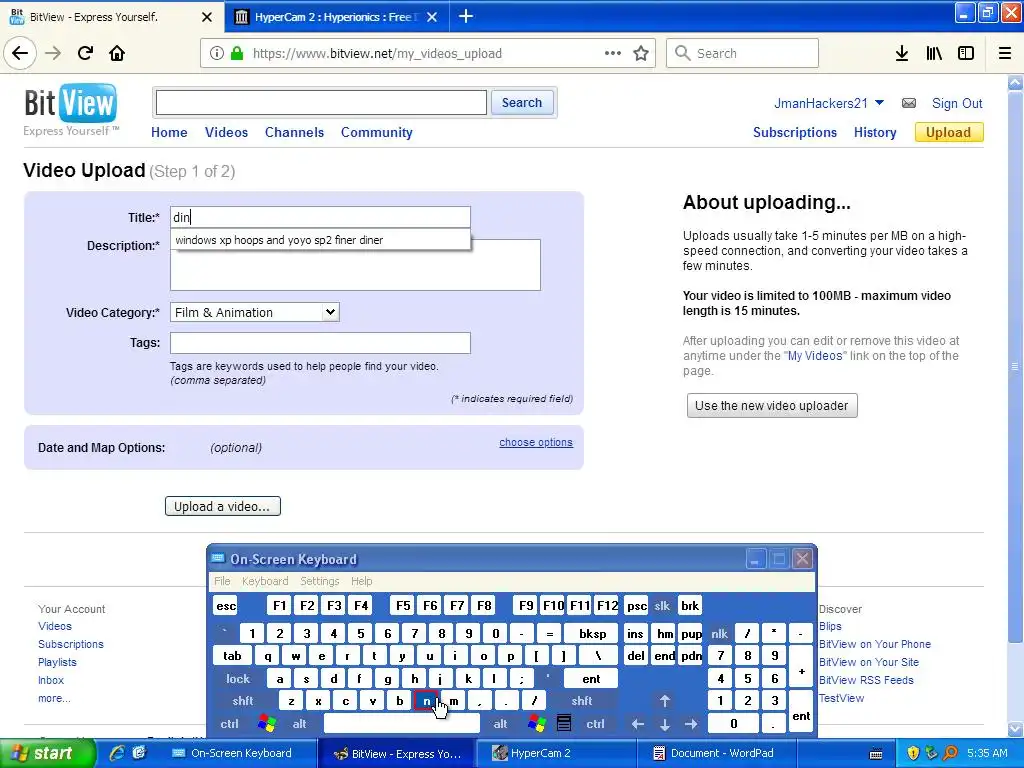Toggle the slk scroll lock key
The image size is (1024, 768).
pos(662,605)
